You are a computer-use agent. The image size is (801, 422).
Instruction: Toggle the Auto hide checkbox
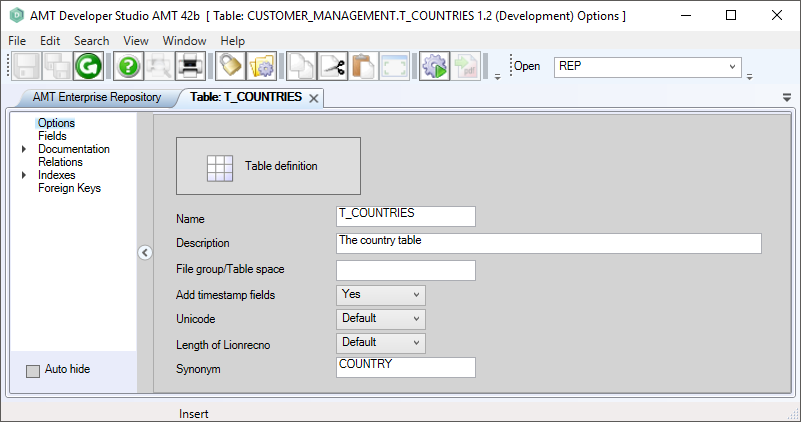pos(33,371)
